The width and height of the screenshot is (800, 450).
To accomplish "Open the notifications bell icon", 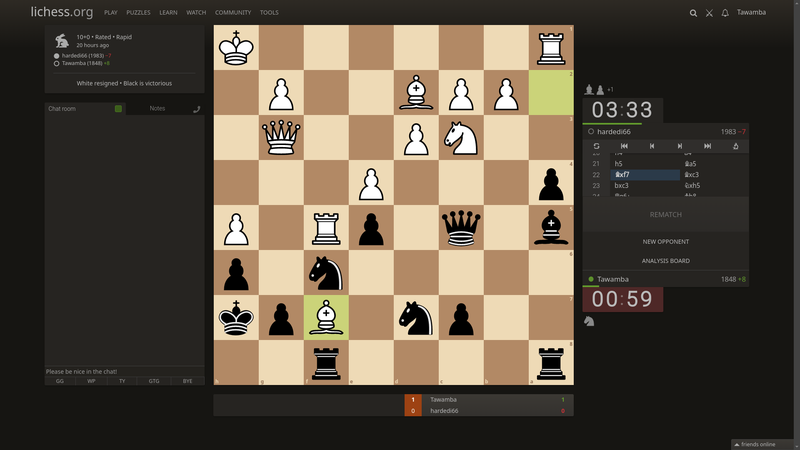I will (725, 13).
